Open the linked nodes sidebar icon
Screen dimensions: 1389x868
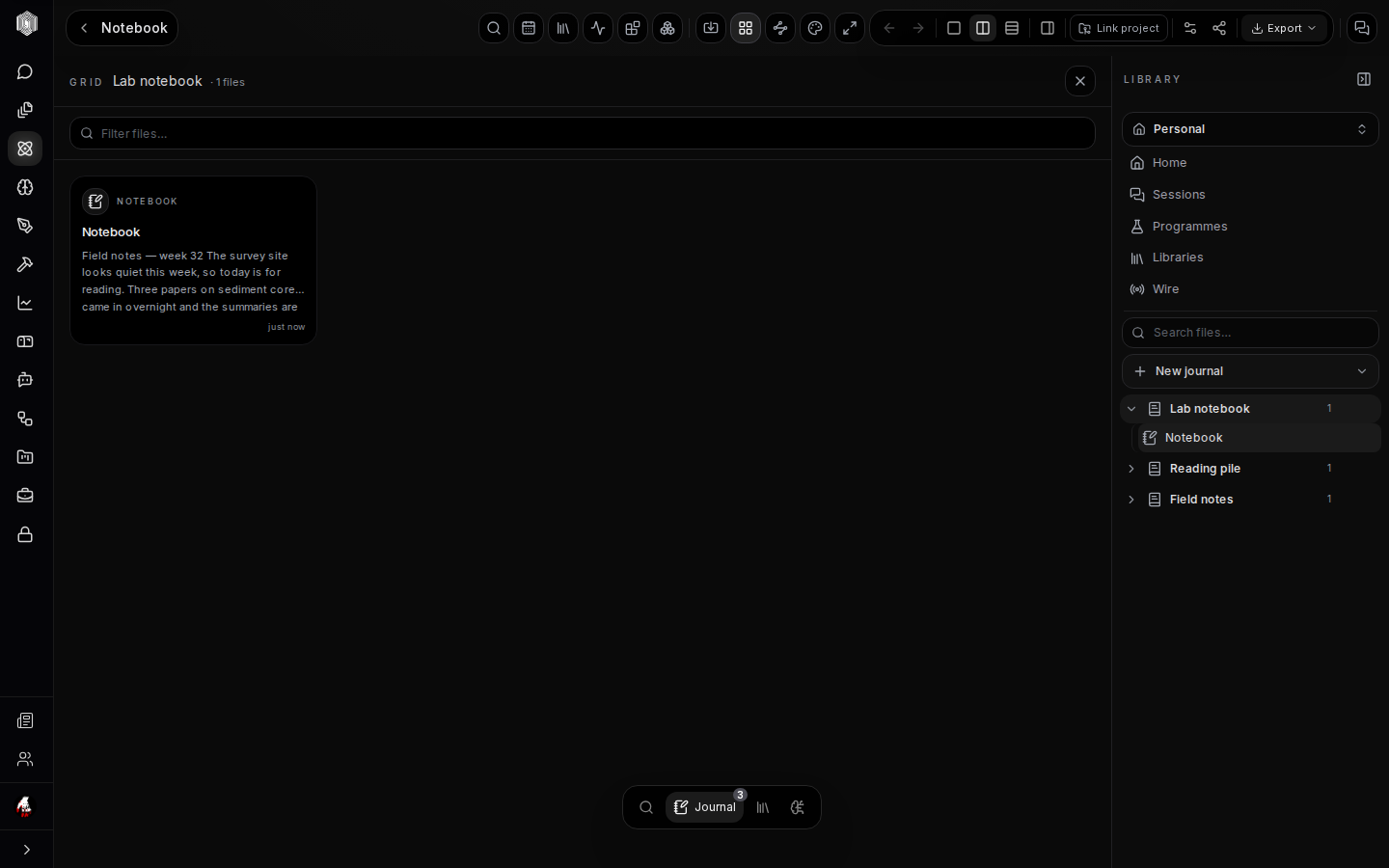coord(25,420)
